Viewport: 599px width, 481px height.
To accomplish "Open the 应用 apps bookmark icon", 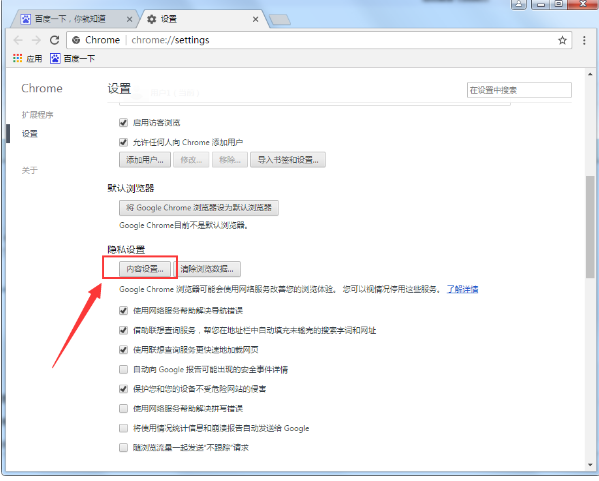I will [x=18, y=58].
